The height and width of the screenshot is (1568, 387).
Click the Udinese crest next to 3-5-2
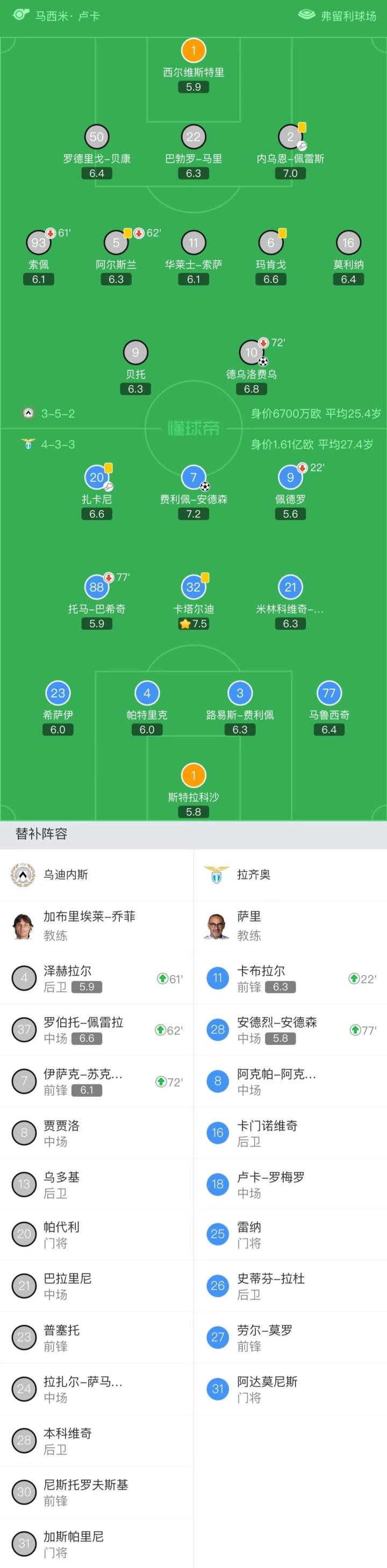pyautogui.click(x=28, y=413)
